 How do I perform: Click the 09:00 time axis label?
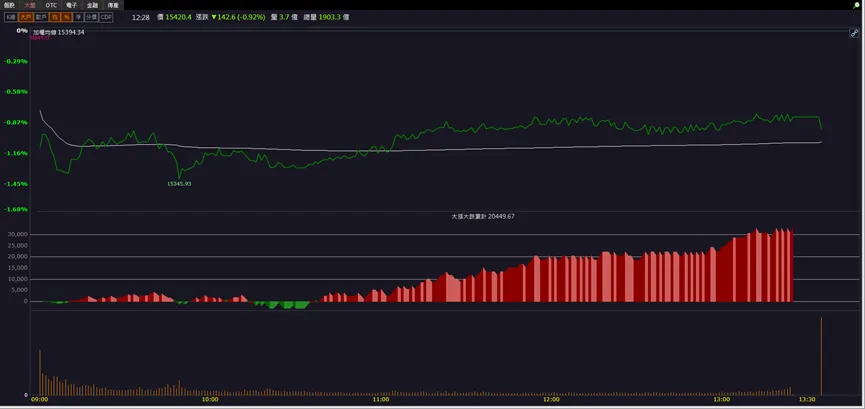pos(40,400)
